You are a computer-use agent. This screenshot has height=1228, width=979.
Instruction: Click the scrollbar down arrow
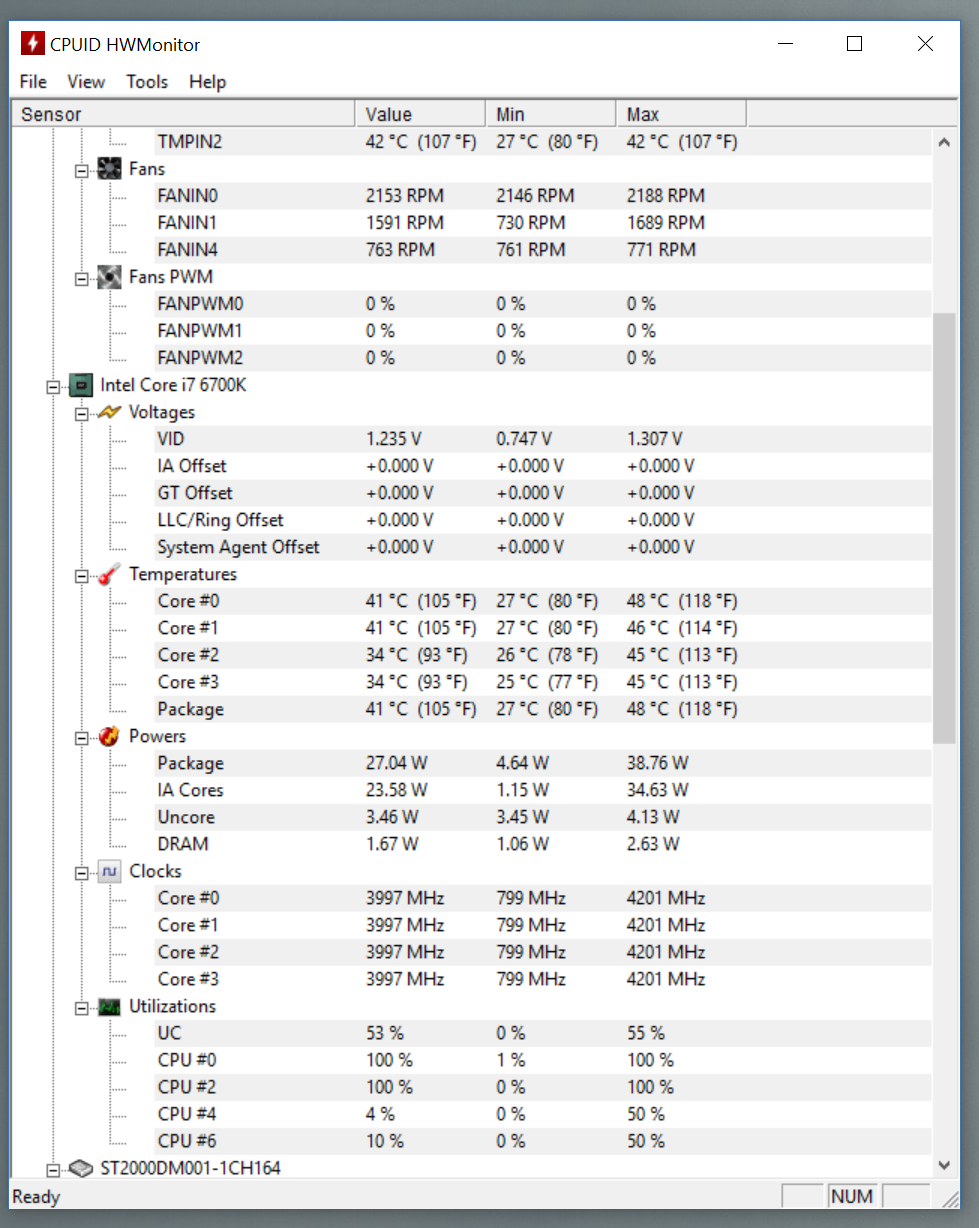click(943, 1165)
